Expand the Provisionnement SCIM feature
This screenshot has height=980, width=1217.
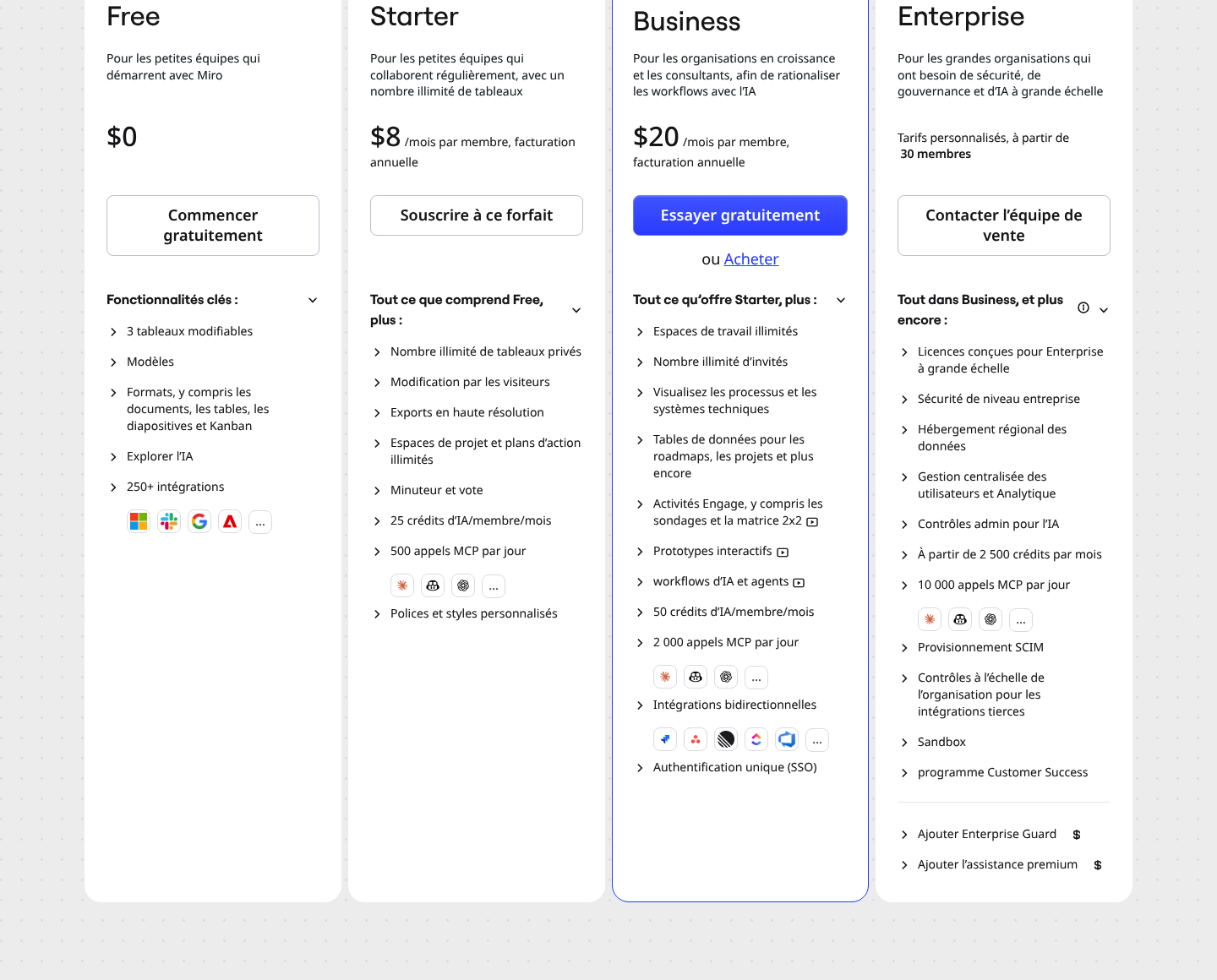point(970,647)
